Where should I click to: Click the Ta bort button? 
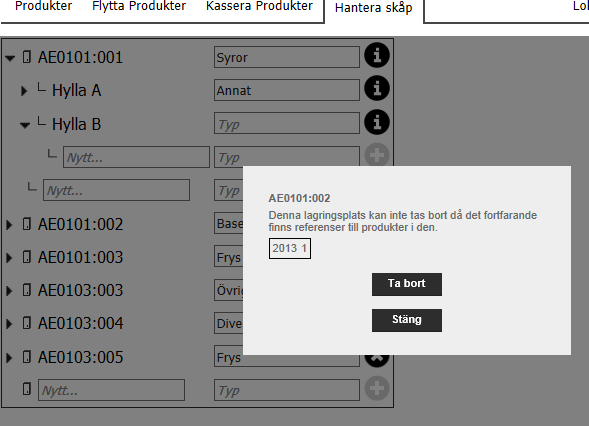[407, 284]
